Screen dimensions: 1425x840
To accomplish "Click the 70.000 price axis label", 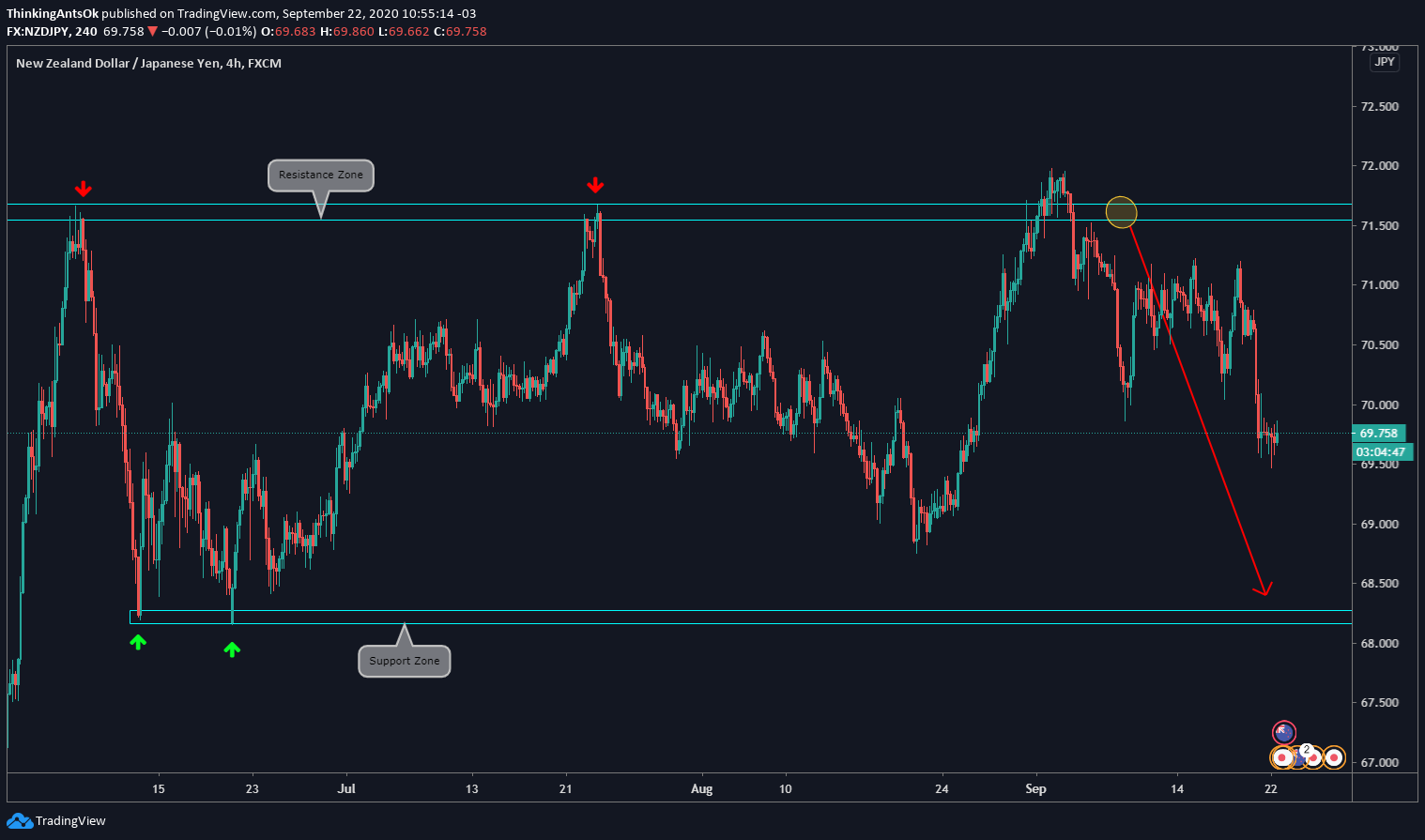I will tap(1379, 405).
